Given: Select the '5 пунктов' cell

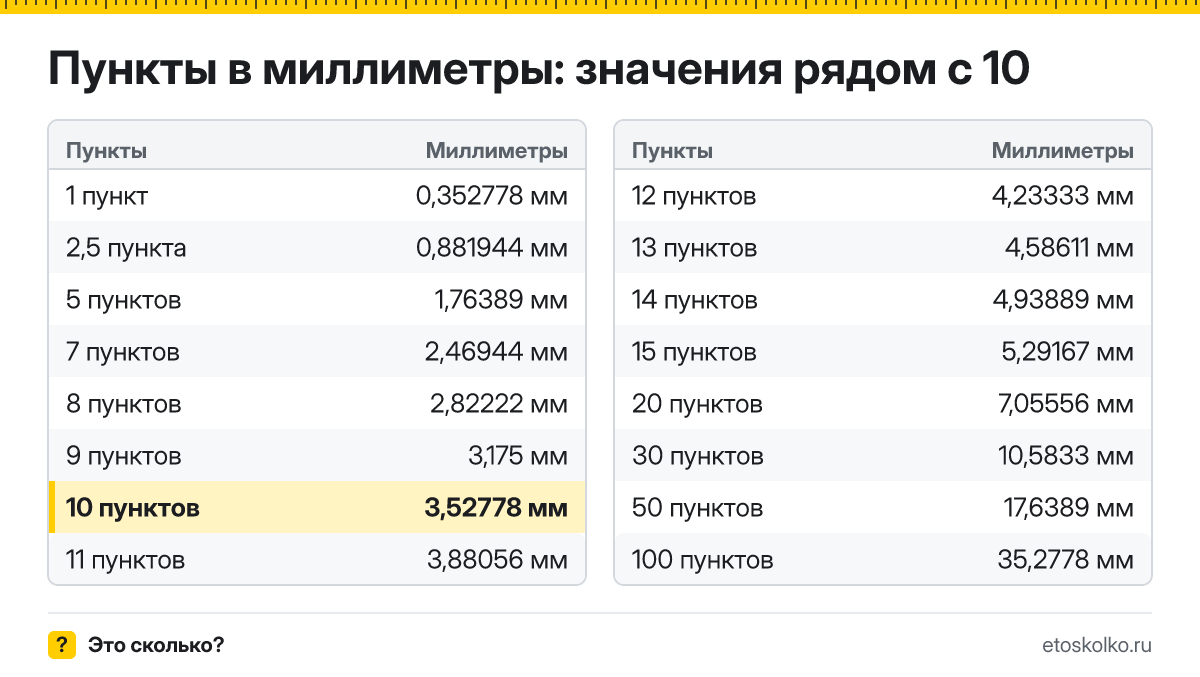Looking at the screenshot, I should (124, 300).
